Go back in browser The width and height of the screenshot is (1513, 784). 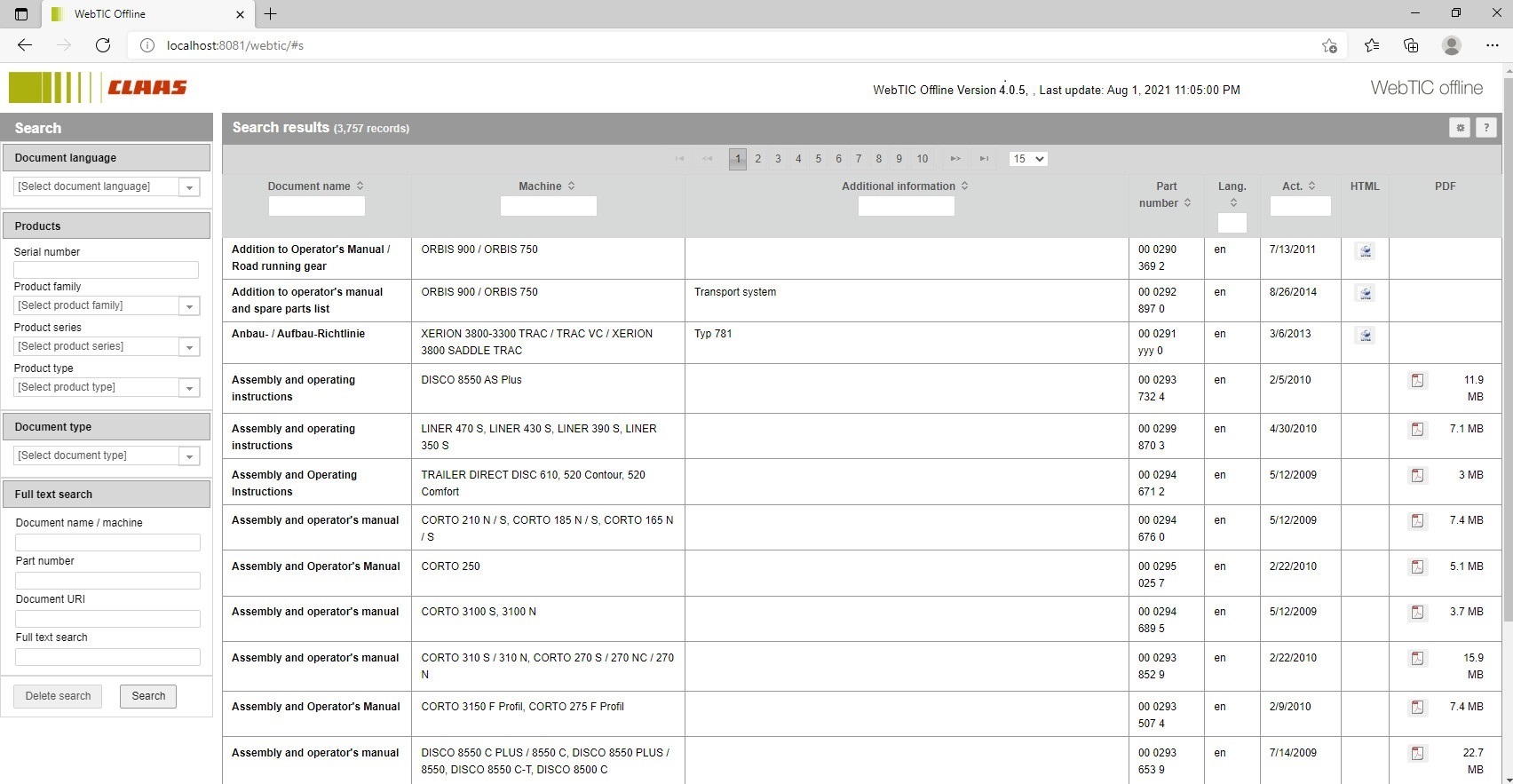pyautogui.click(x=25, y=45)
